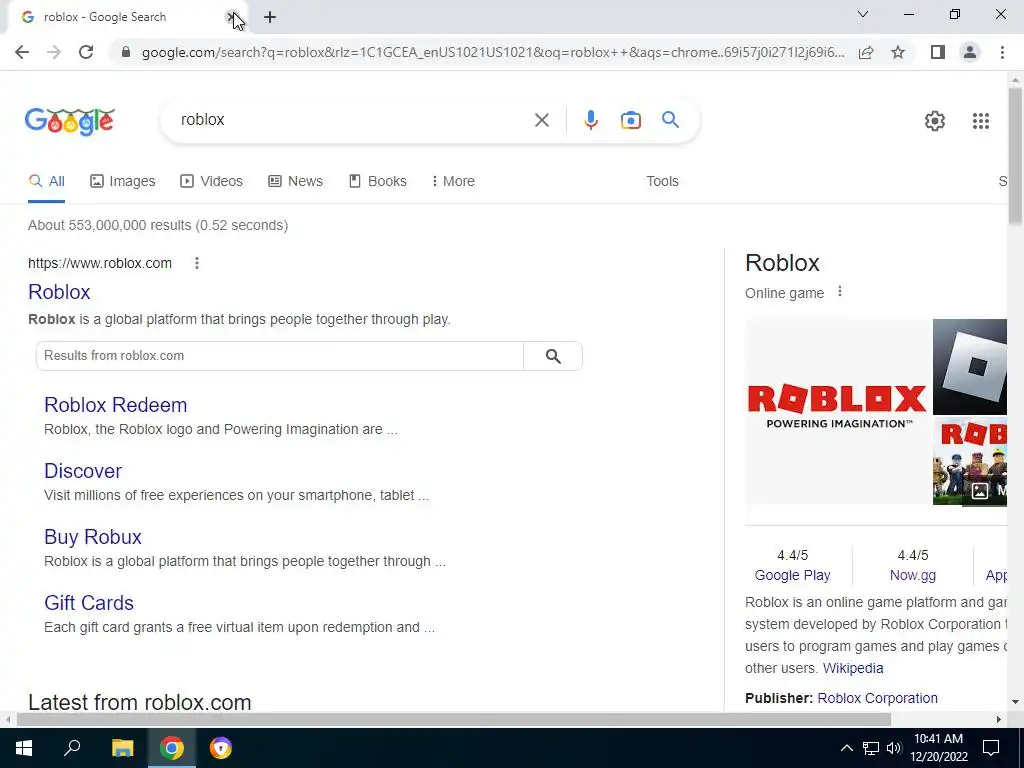The height and width of the screenshot is (768, 1024).
Task: Switch to Videos results tab
Action: [212, 181]
